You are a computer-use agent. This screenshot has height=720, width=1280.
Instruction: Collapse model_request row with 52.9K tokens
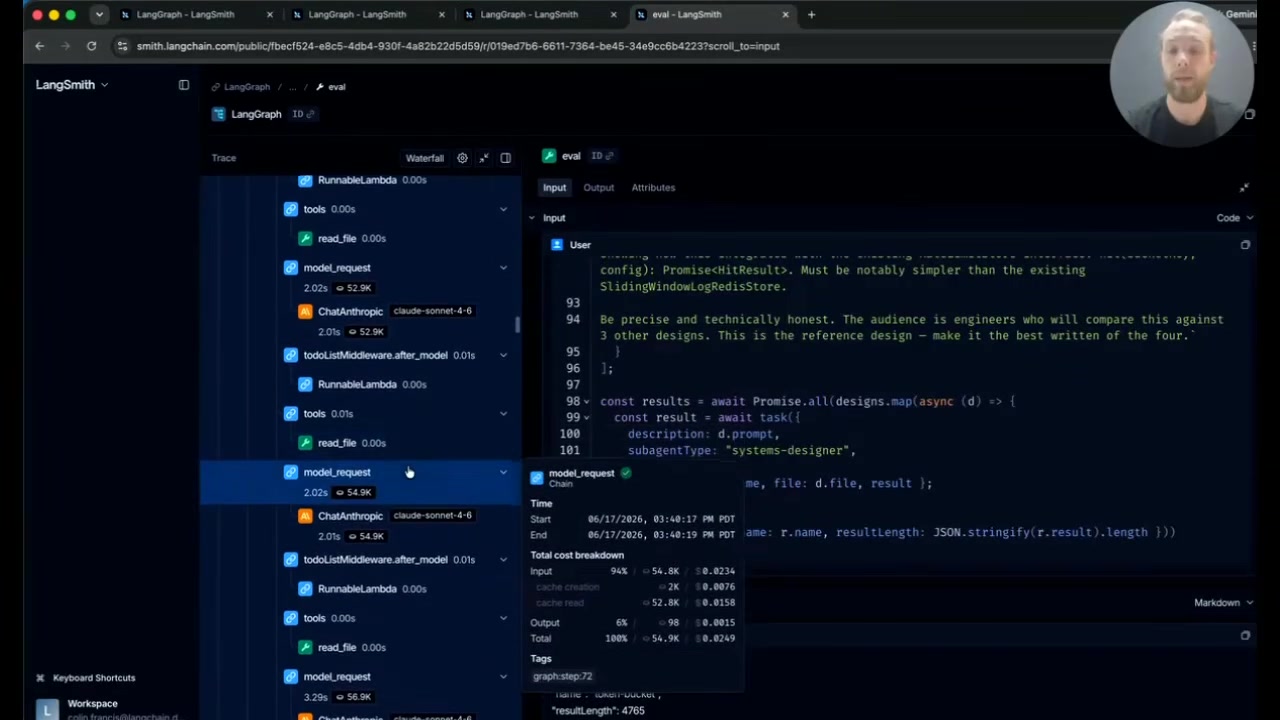pos(503,268)
